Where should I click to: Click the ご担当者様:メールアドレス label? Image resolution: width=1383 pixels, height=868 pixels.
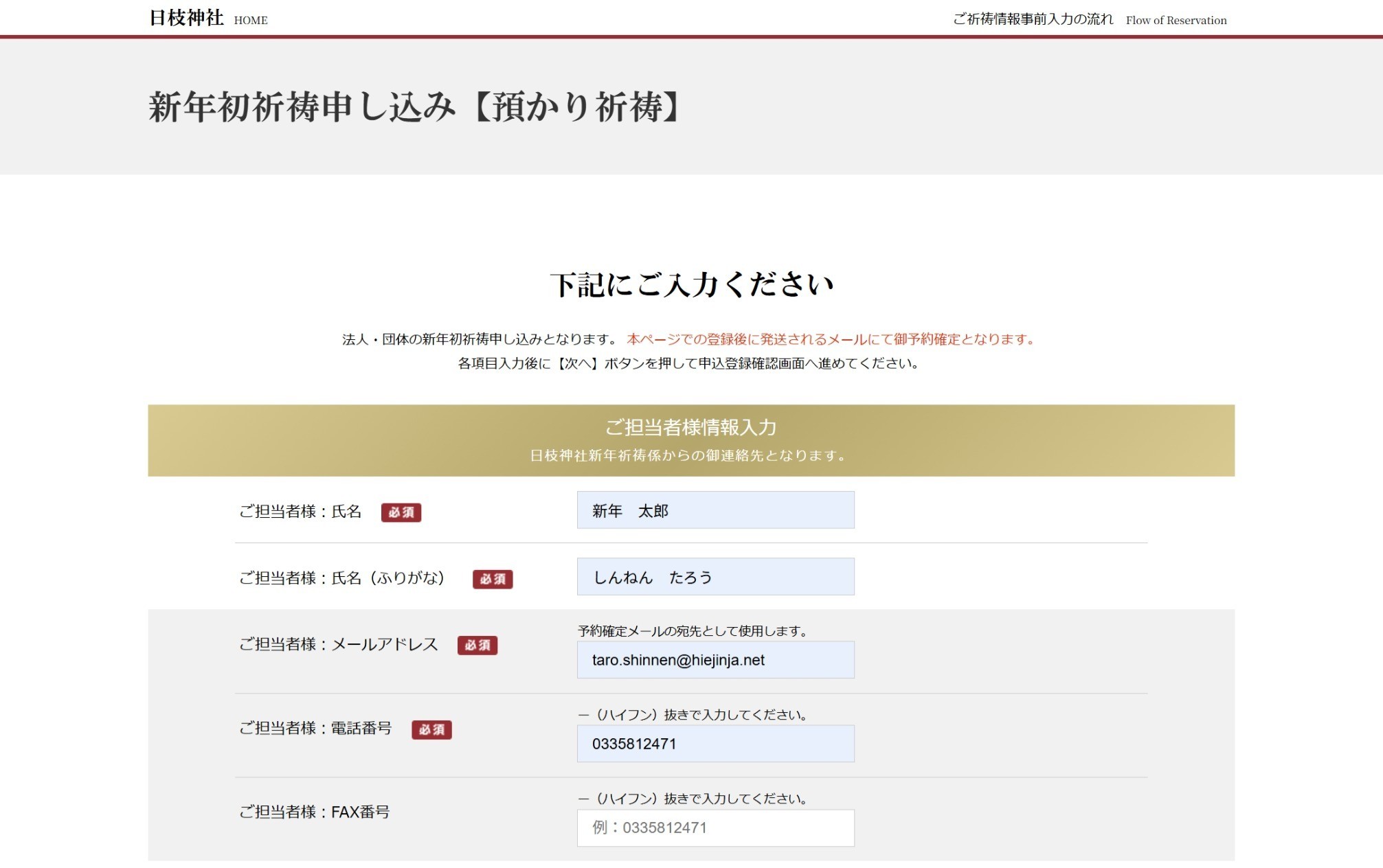[339, 644]
